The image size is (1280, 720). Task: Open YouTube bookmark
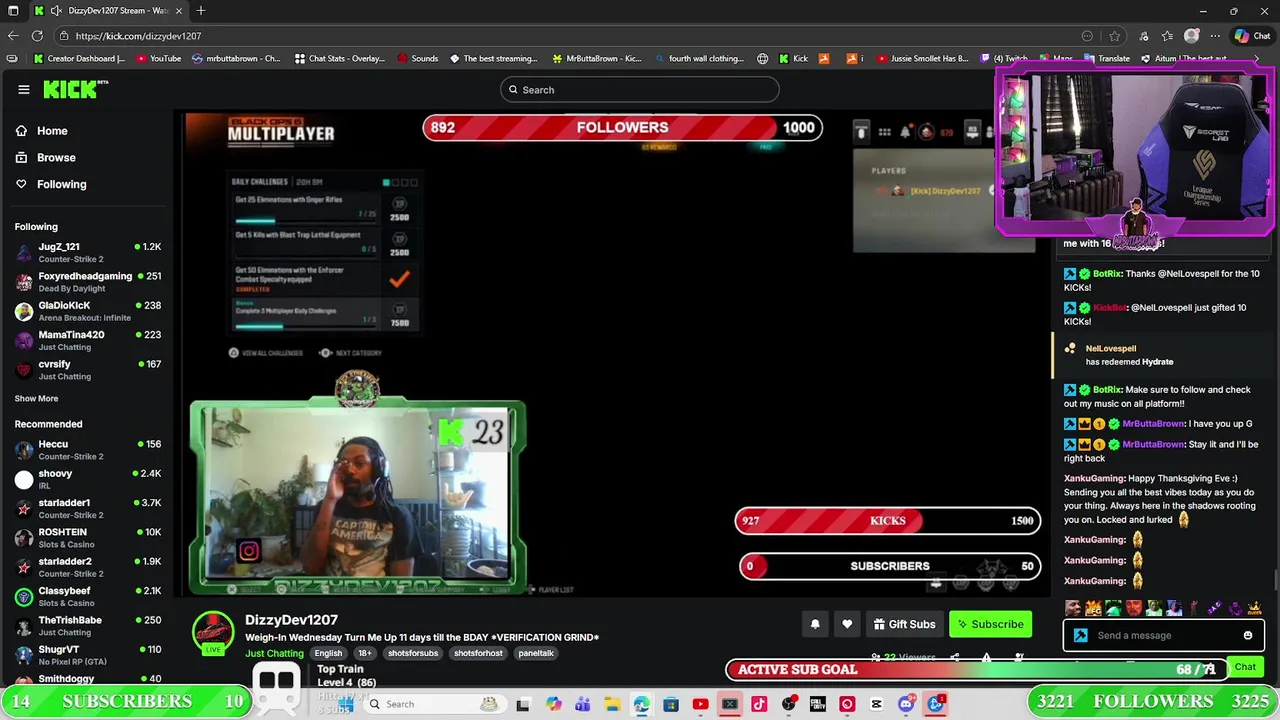(x=158, y=59)
